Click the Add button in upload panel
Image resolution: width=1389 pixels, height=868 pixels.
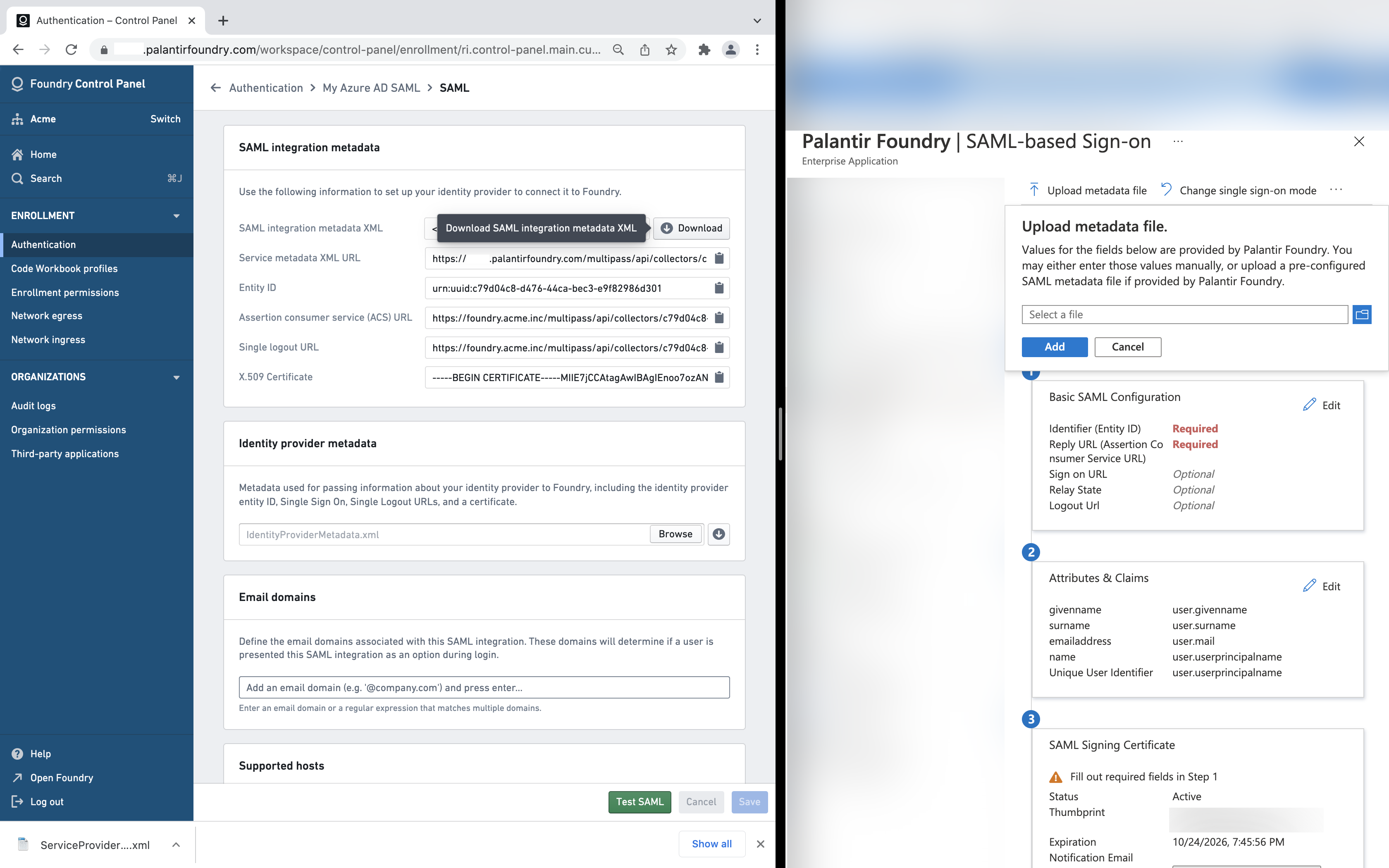coord(1055,347)
